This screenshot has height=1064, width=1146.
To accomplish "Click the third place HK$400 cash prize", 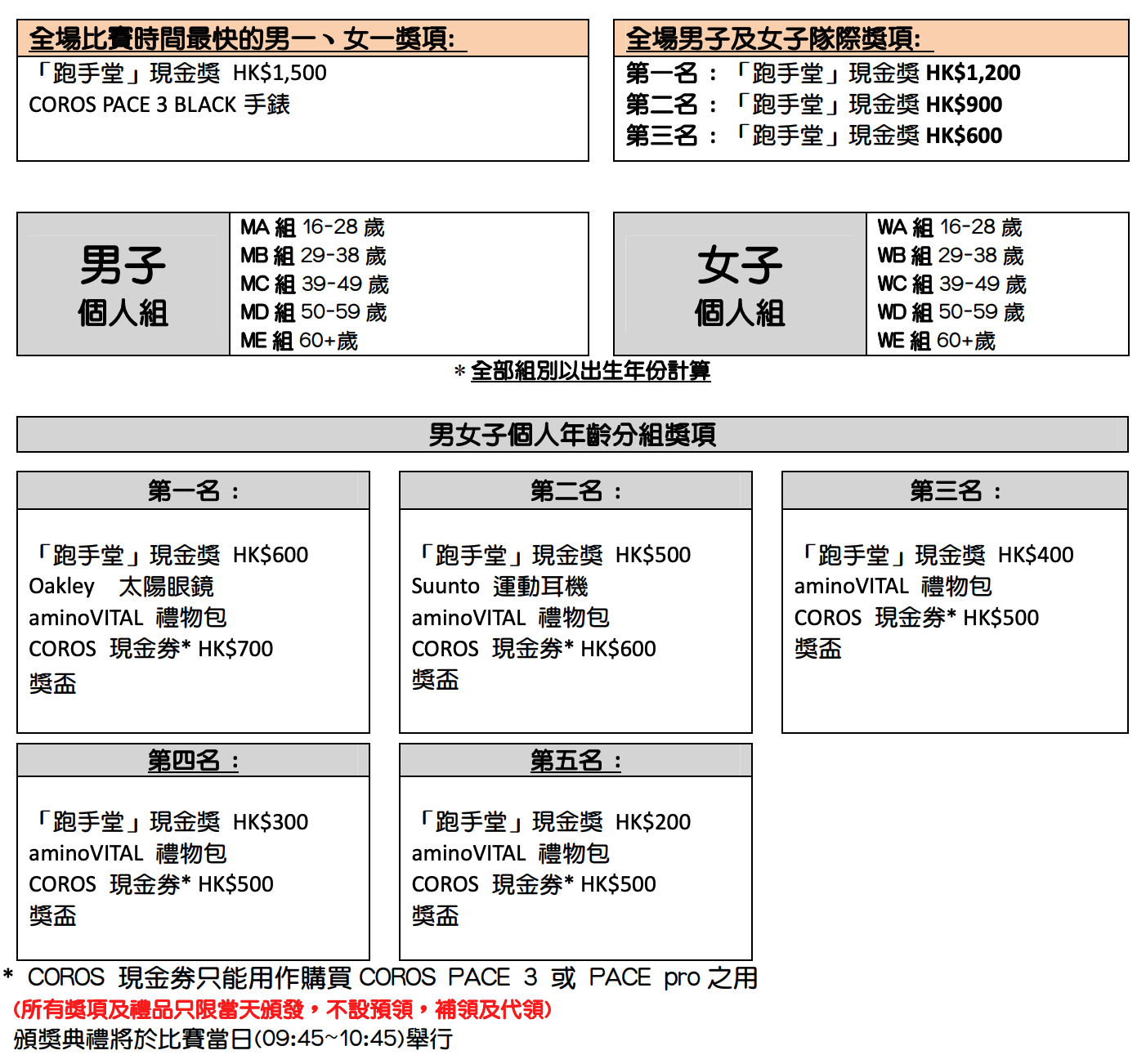I will coord(934,555).
